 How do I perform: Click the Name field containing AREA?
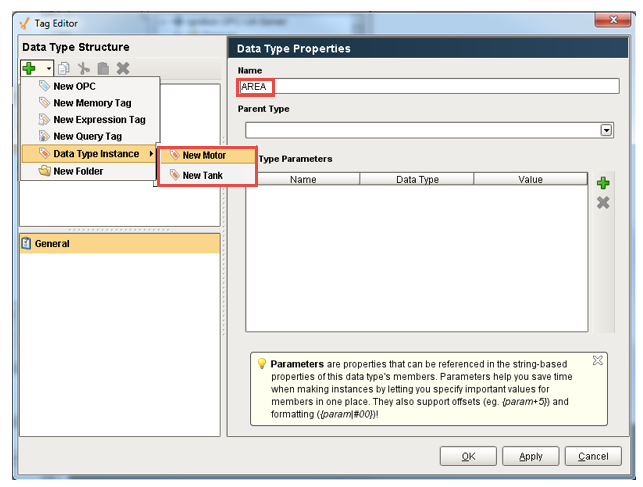[430, 87]
